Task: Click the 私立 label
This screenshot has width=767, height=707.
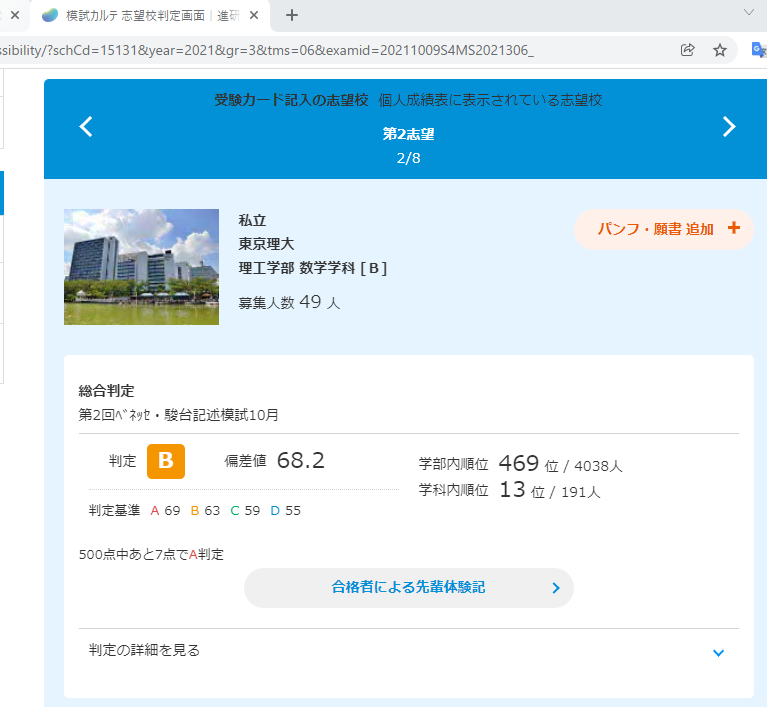Action: click(x=252, y=220)
